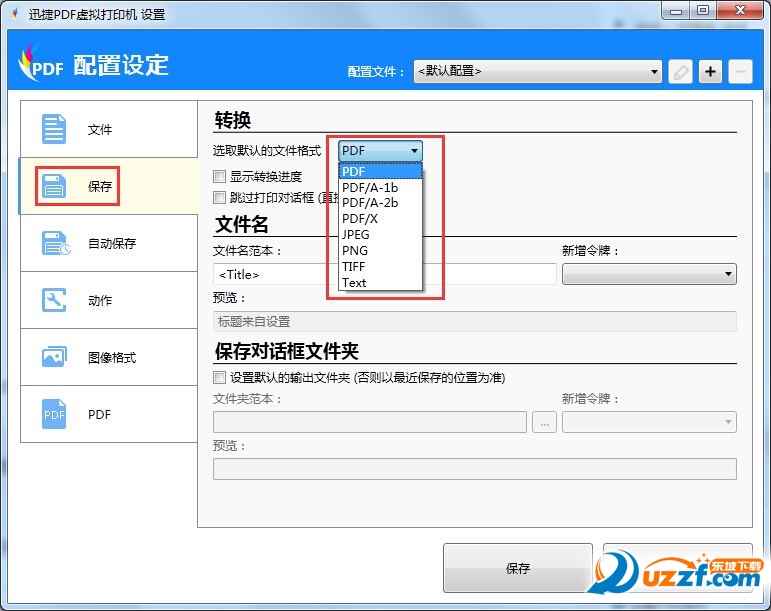
Task: Enable 显示转换进度 checkbox
Action: point(220,177)
